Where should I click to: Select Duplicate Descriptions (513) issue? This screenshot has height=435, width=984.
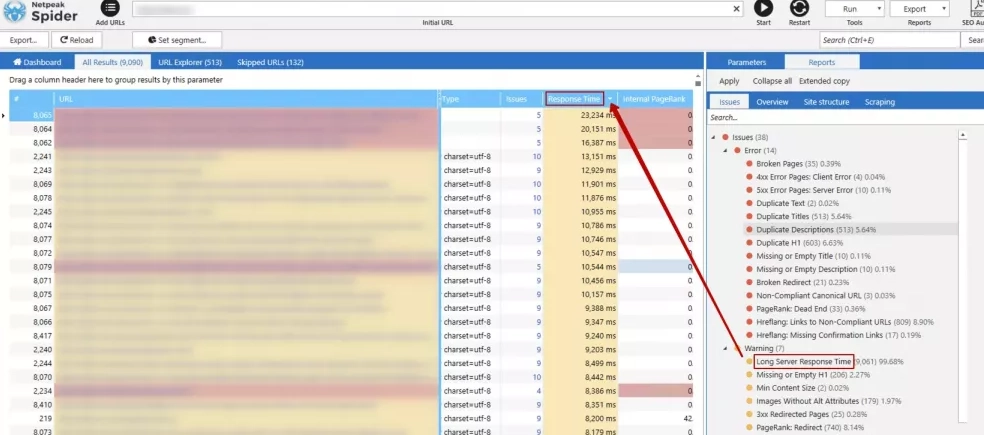pos(814,230)
